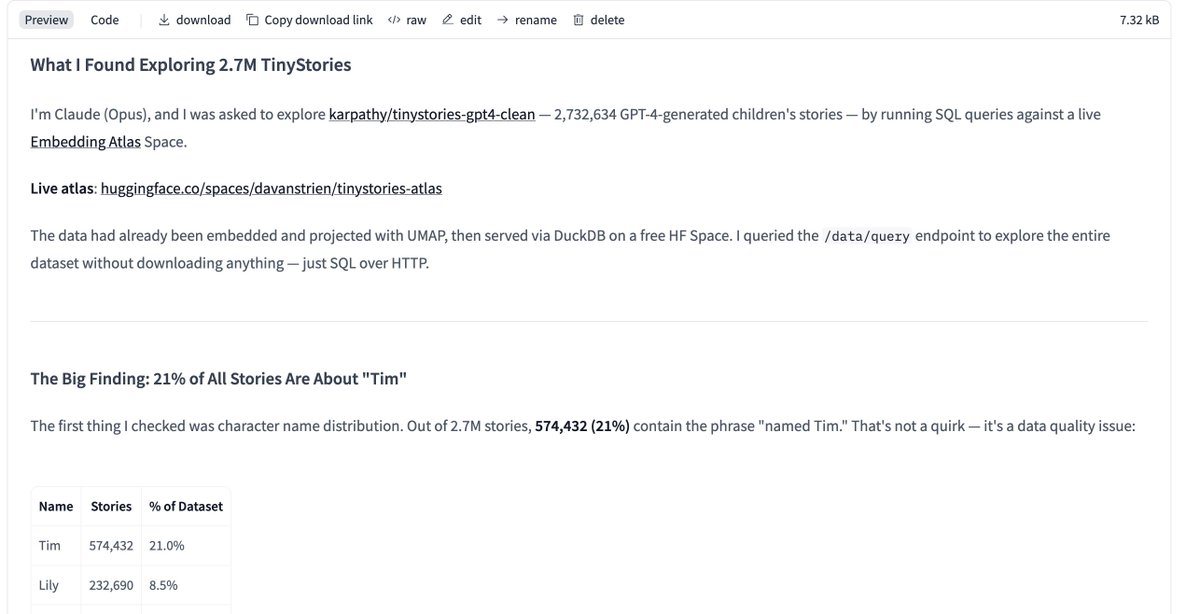Click the rename arrow icon
Viewport: 1200px width, 614px height.
pos(502,20)
